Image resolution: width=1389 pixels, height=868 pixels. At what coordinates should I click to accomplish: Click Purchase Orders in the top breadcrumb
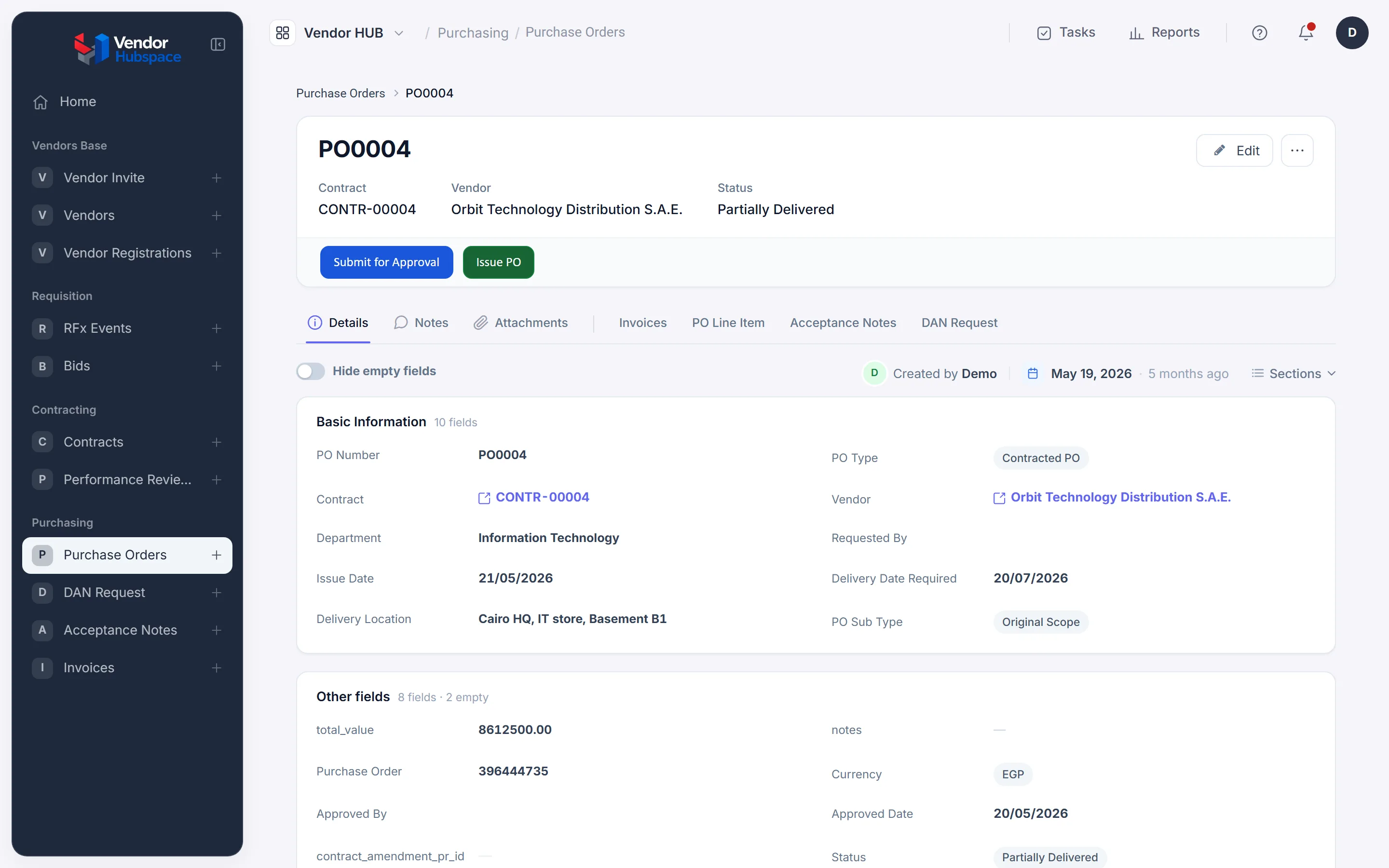click(575, 32)
